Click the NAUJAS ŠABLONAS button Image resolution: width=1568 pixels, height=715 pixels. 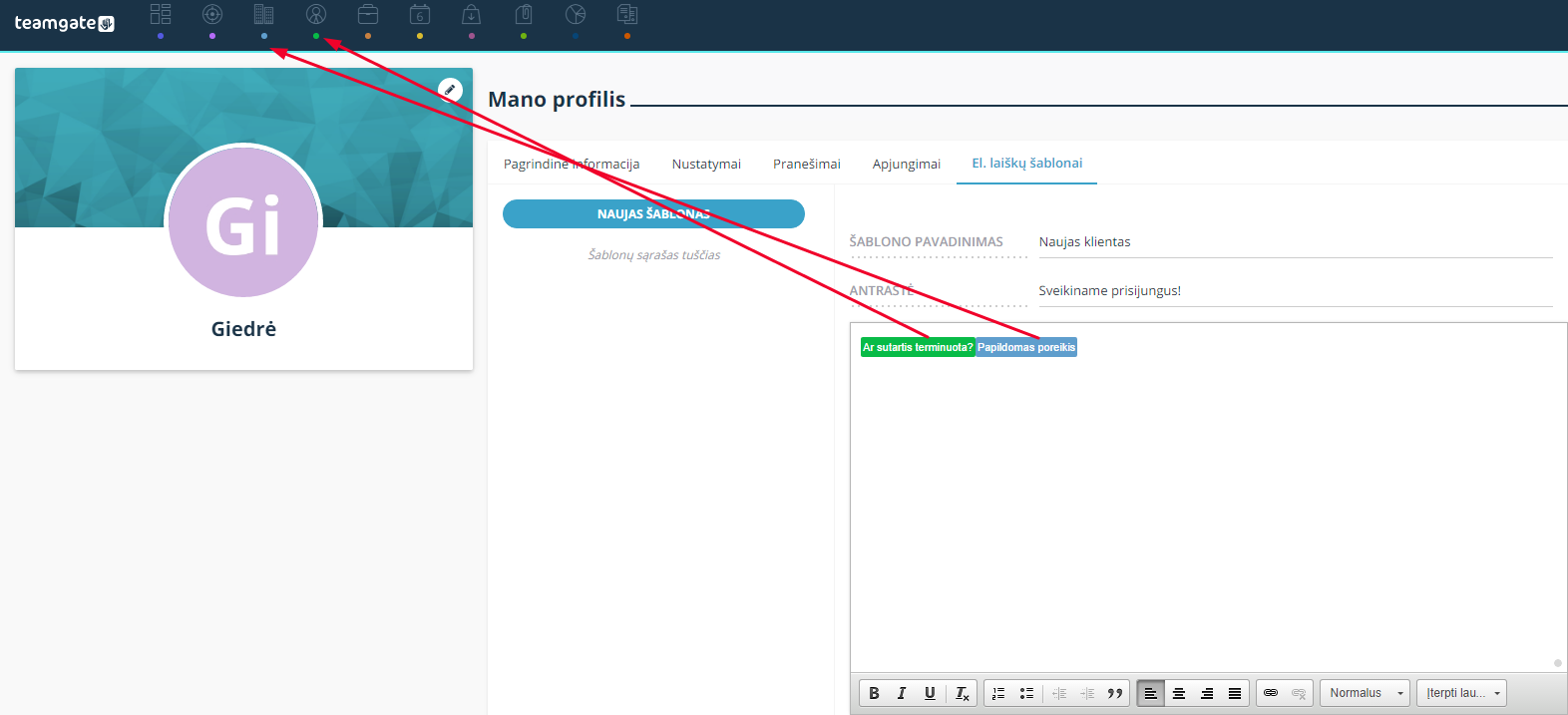(653, 213)
